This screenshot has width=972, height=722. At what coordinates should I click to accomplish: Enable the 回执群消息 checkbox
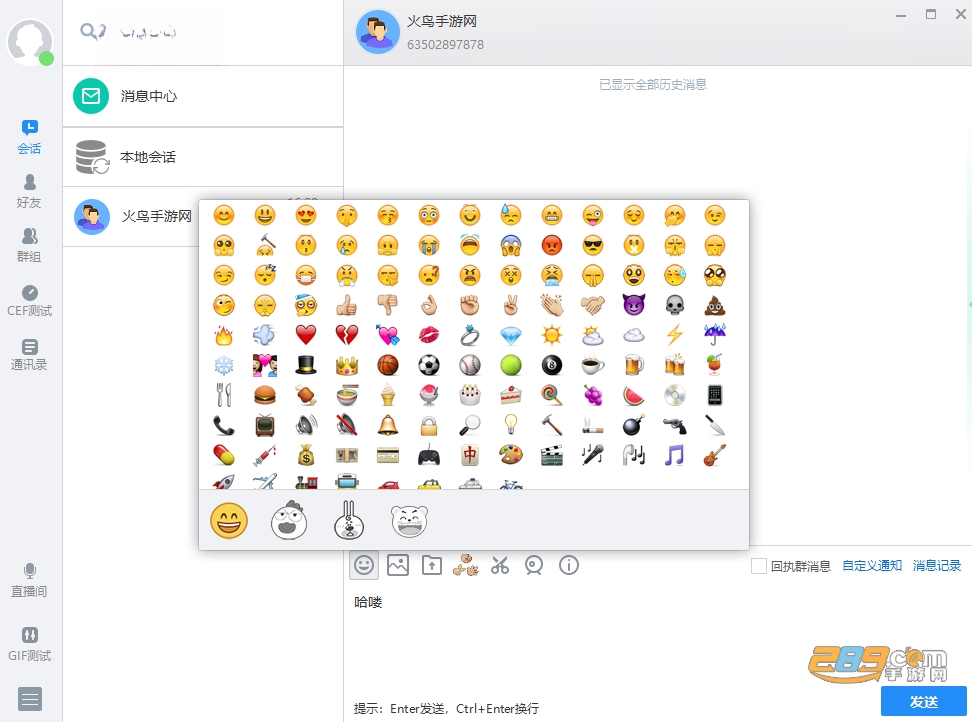pos(759,566)
